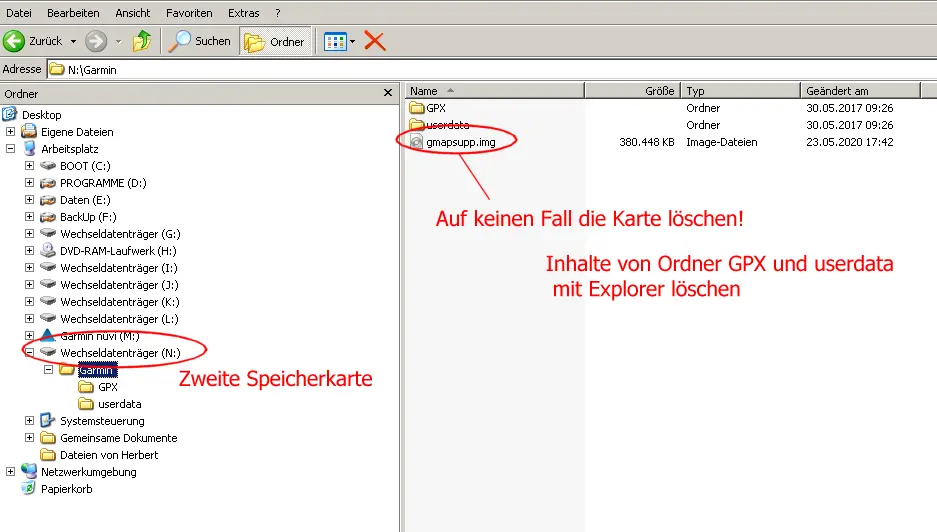Open dropdown arrow beside views icon
The image size is (937, 532).
coord(352,42)
